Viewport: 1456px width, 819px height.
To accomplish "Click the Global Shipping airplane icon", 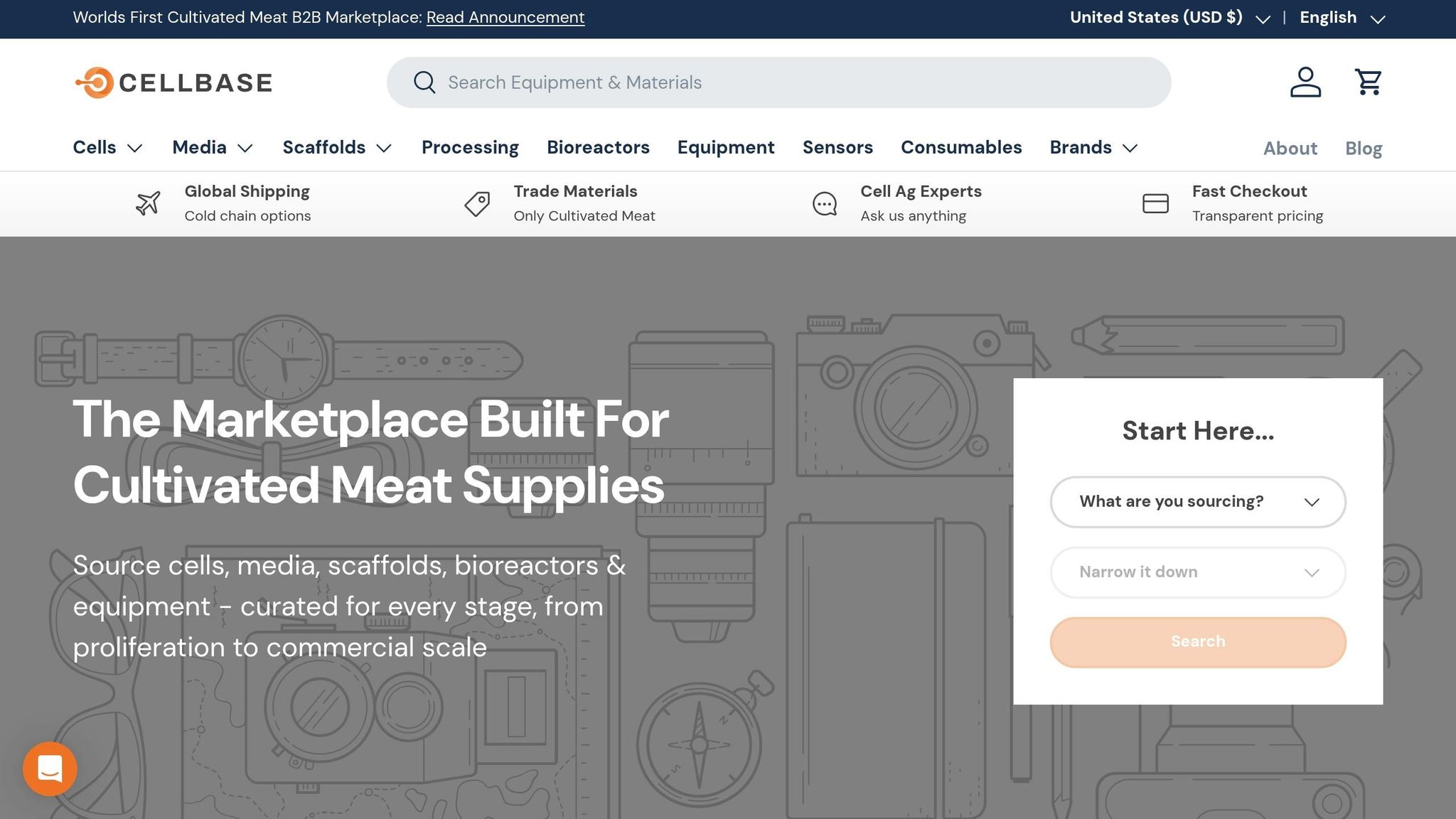I will (x=148, y=204).
